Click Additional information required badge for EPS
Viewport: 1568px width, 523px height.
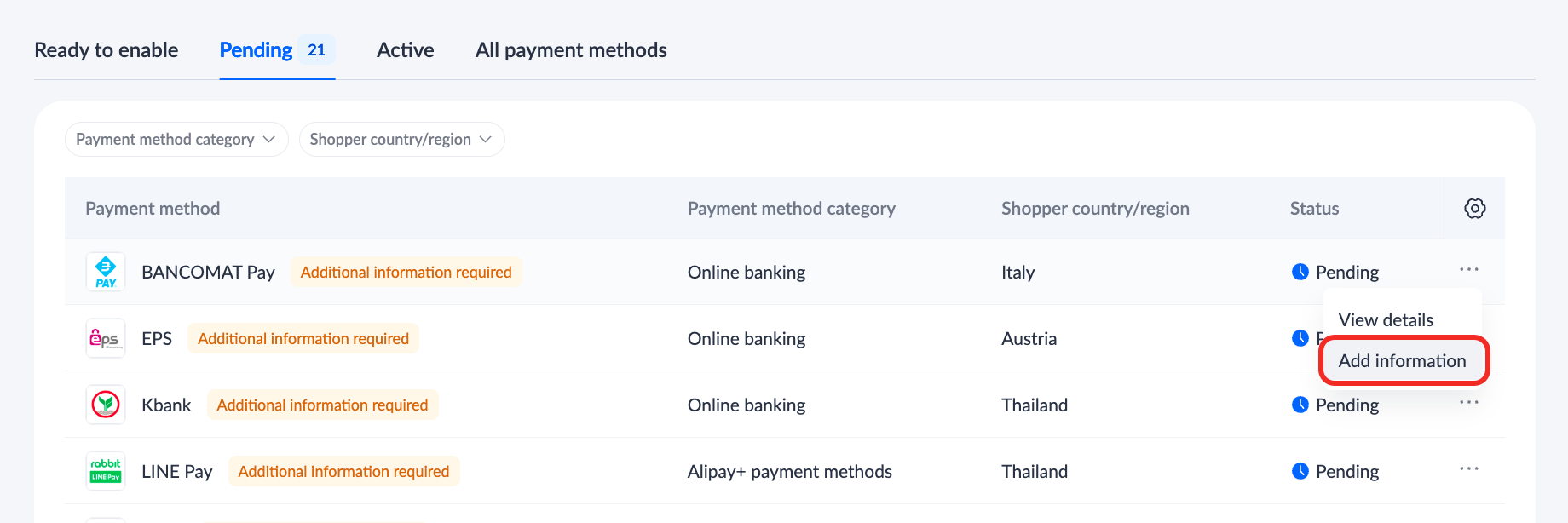303,338
